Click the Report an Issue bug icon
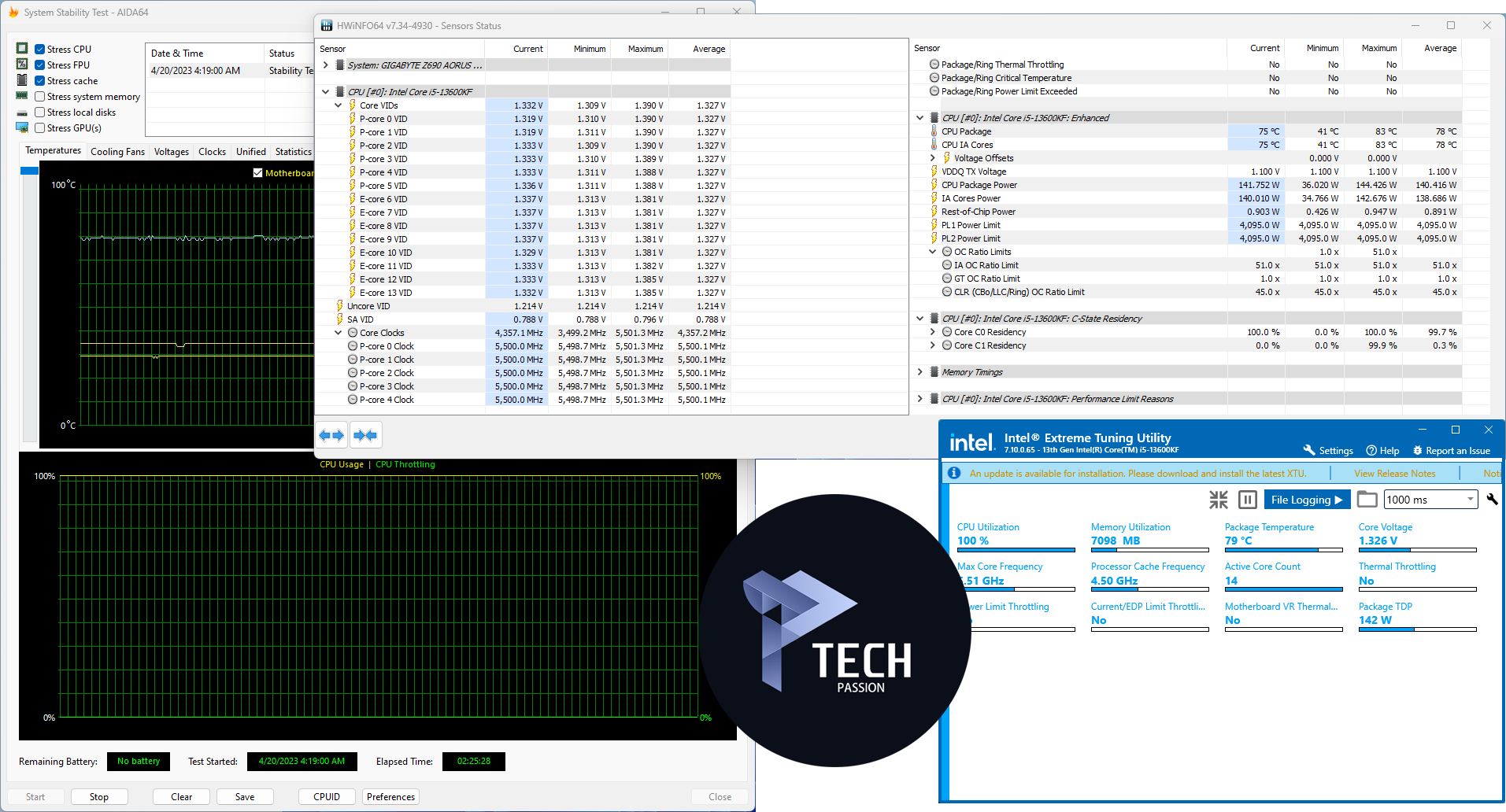 1418,450
